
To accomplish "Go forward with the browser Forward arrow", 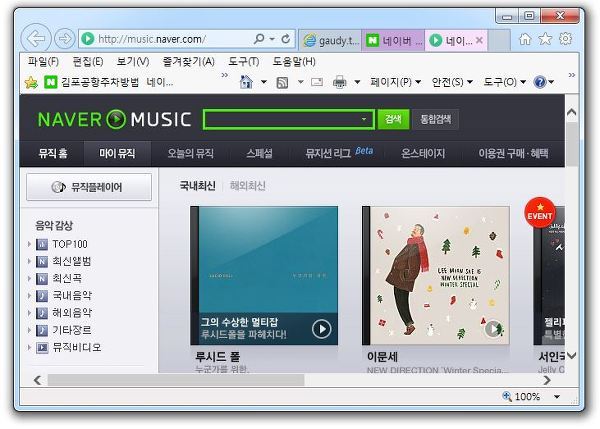I will (64, 38).
